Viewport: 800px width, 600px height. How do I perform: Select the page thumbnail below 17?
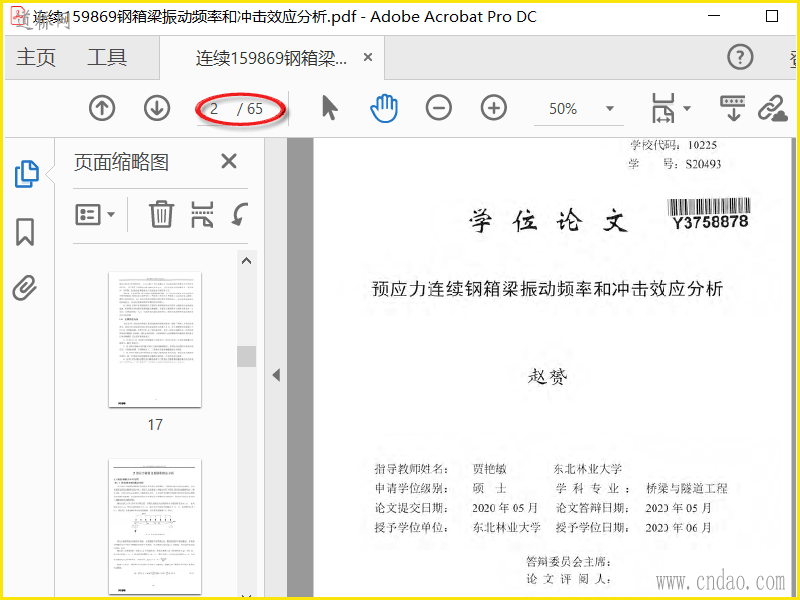click(x=155, y=527)
